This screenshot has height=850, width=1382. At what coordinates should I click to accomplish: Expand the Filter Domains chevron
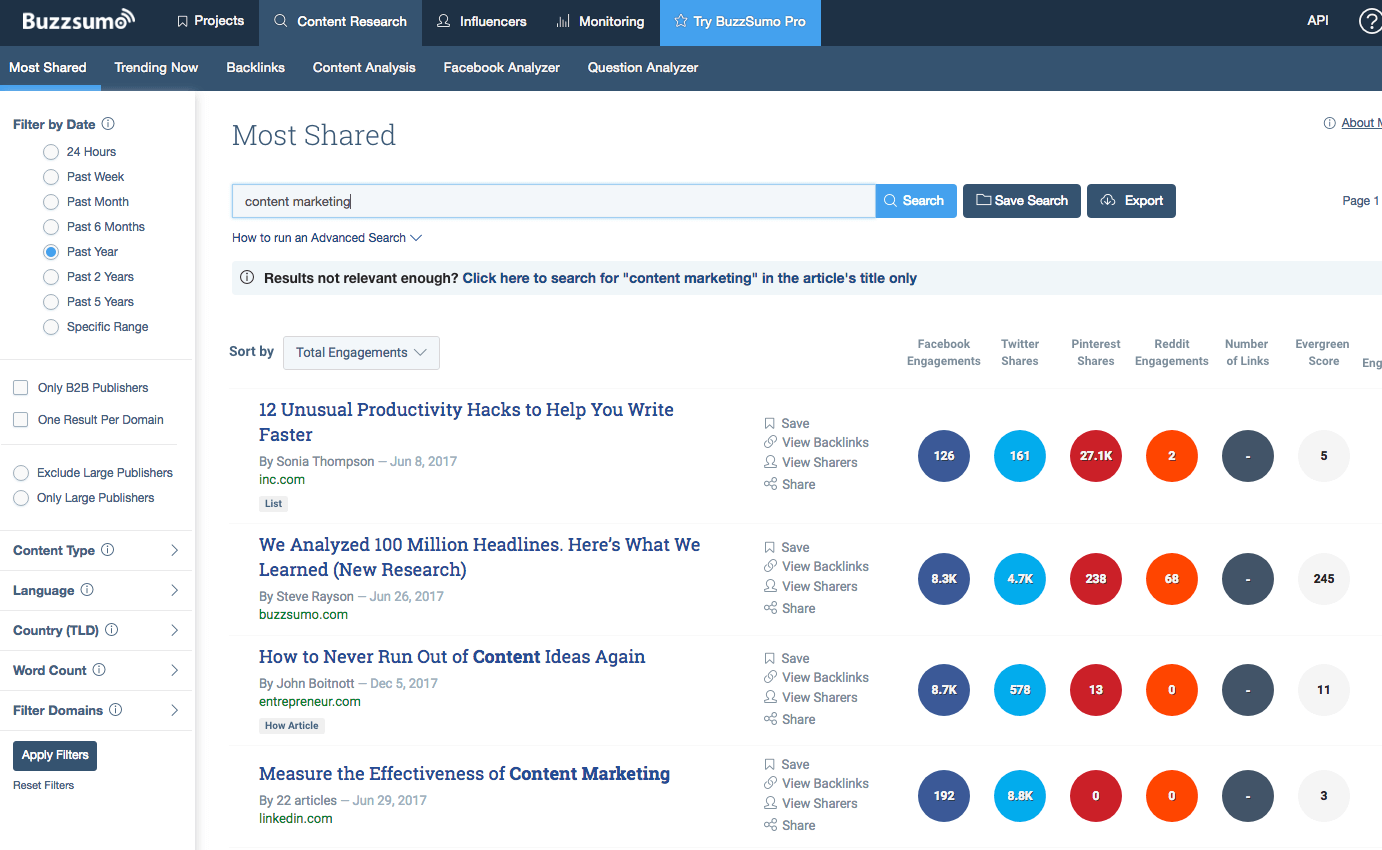[174, 710]
